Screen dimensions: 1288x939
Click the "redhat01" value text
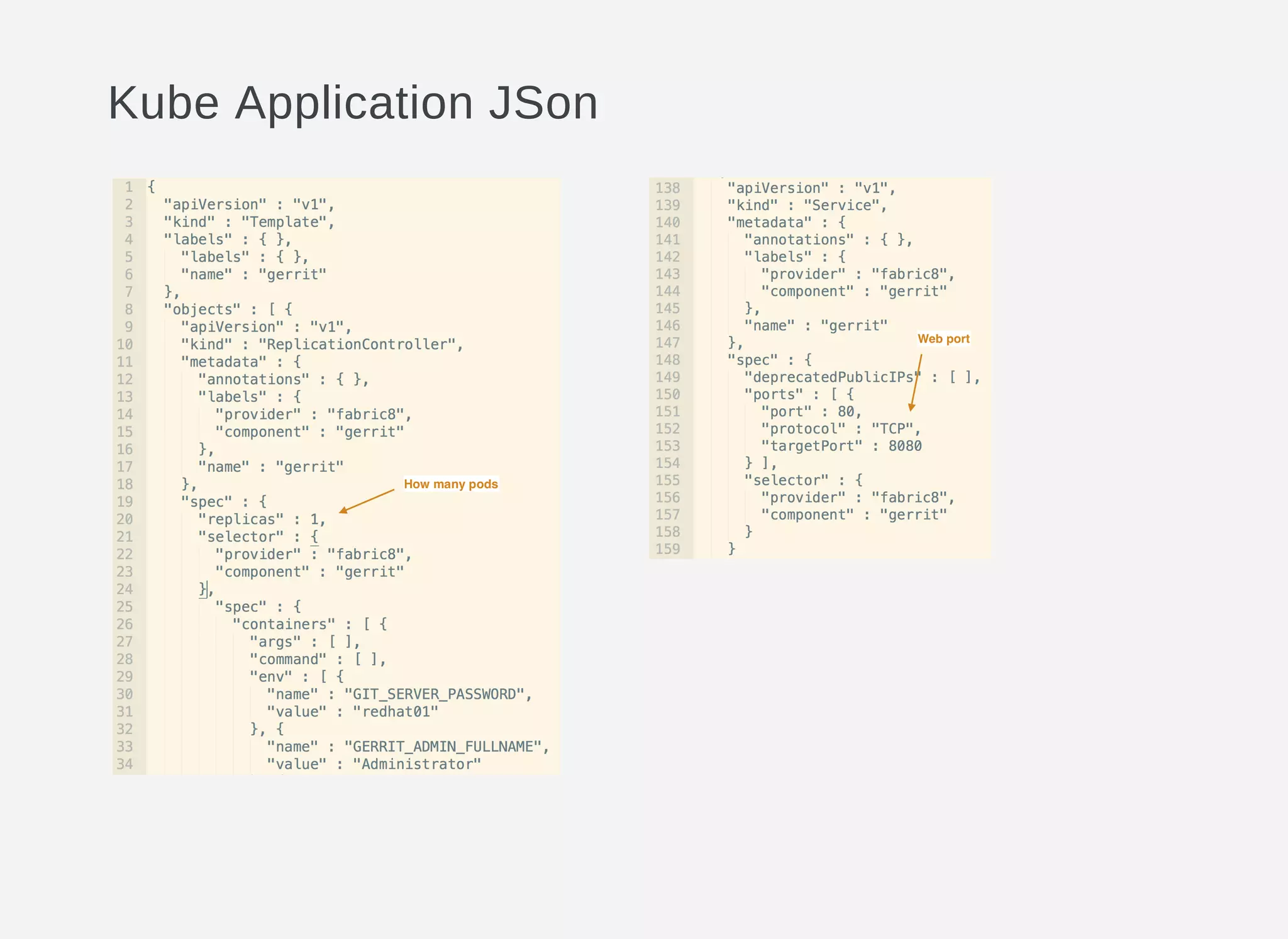pos(395,712)
